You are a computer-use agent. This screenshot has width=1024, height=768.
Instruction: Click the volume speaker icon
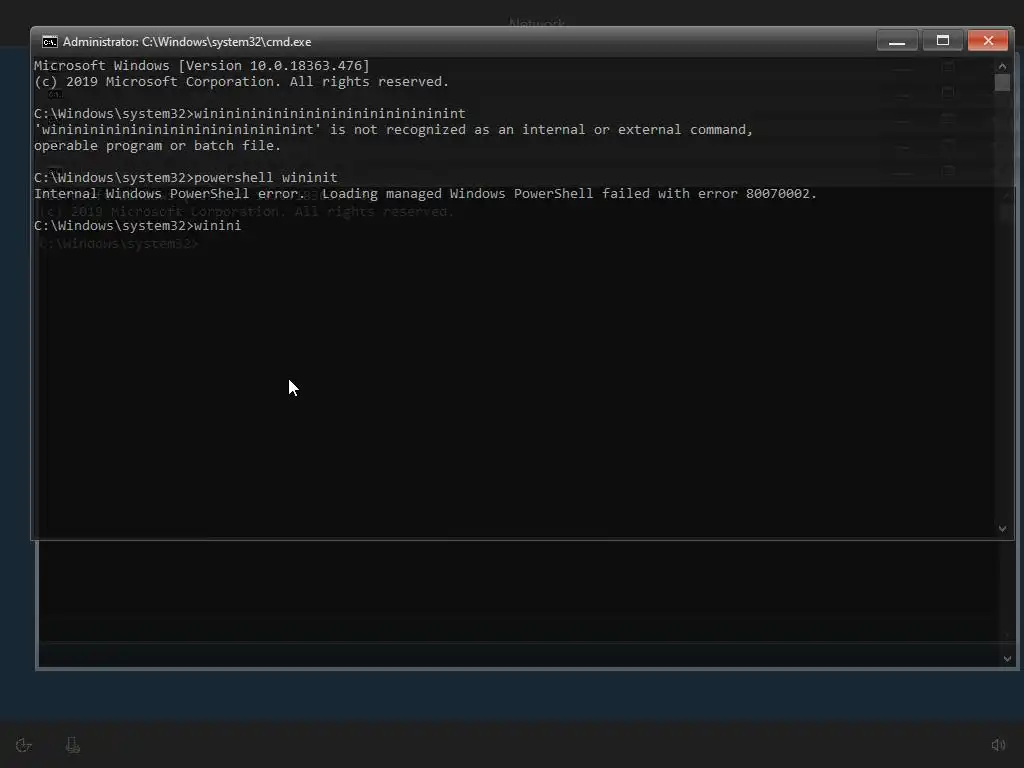click(999, 744)
